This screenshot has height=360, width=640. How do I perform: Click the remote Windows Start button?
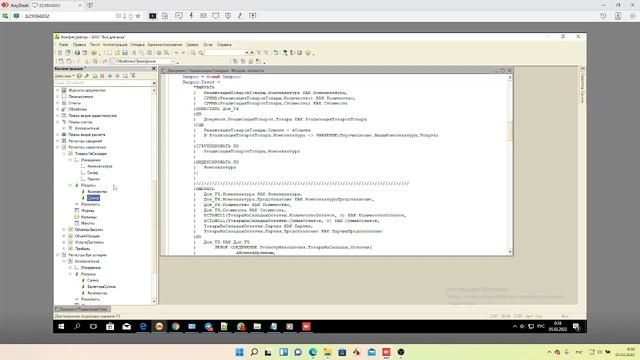[61, 327]
